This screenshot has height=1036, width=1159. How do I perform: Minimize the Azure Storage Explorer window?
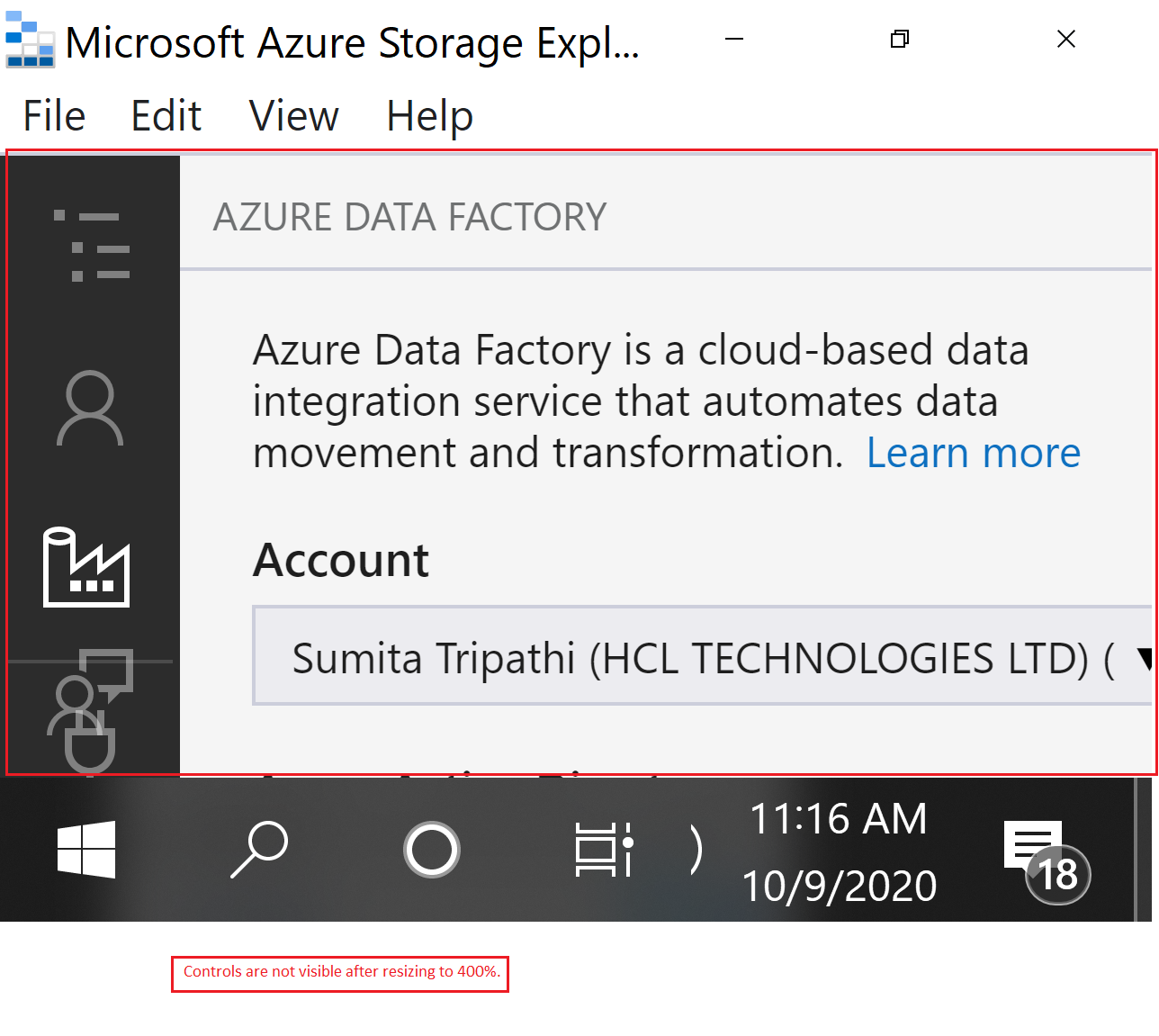point(734,39)
